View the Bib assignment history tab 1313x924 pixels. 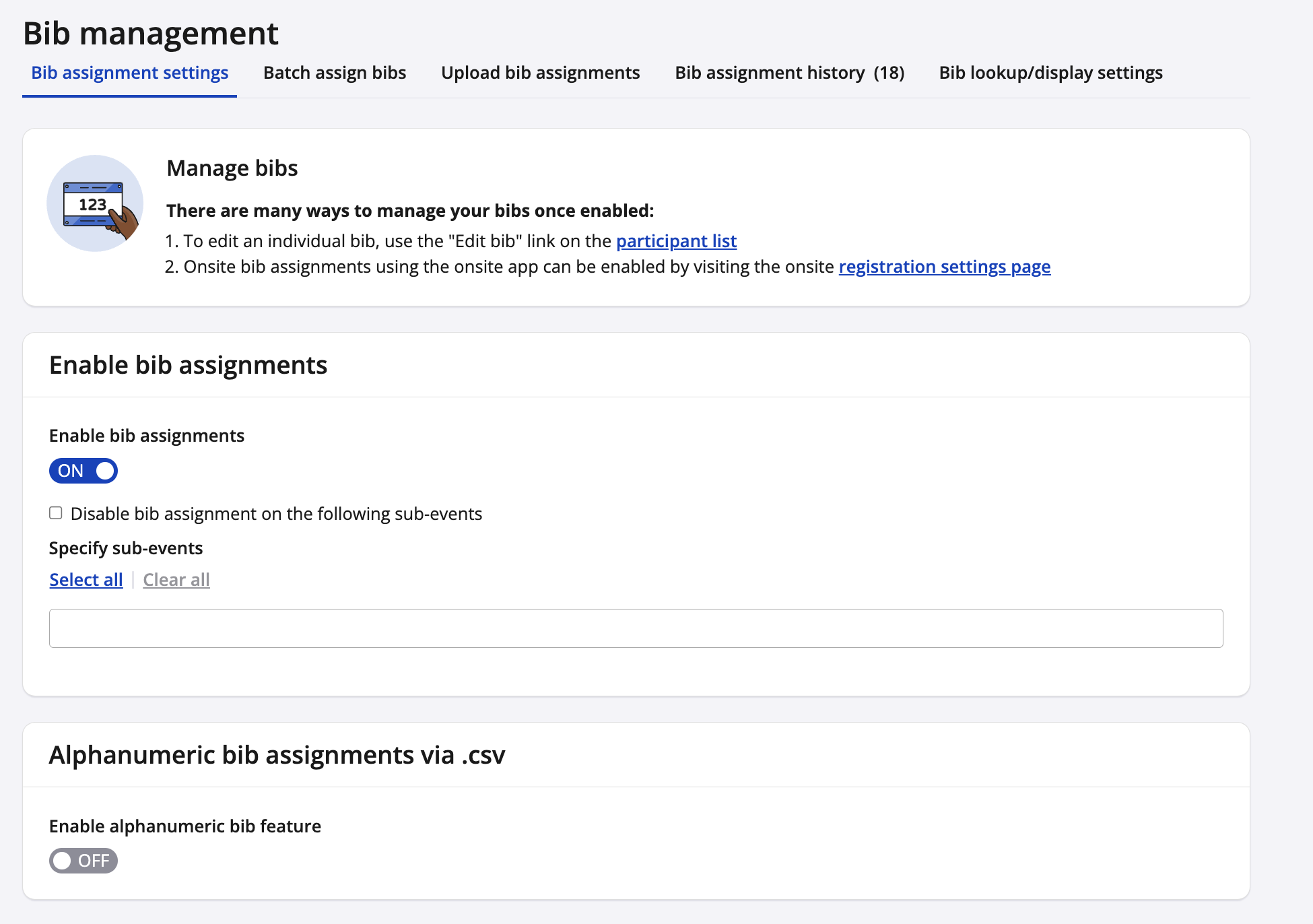click(x=789, y=73)
